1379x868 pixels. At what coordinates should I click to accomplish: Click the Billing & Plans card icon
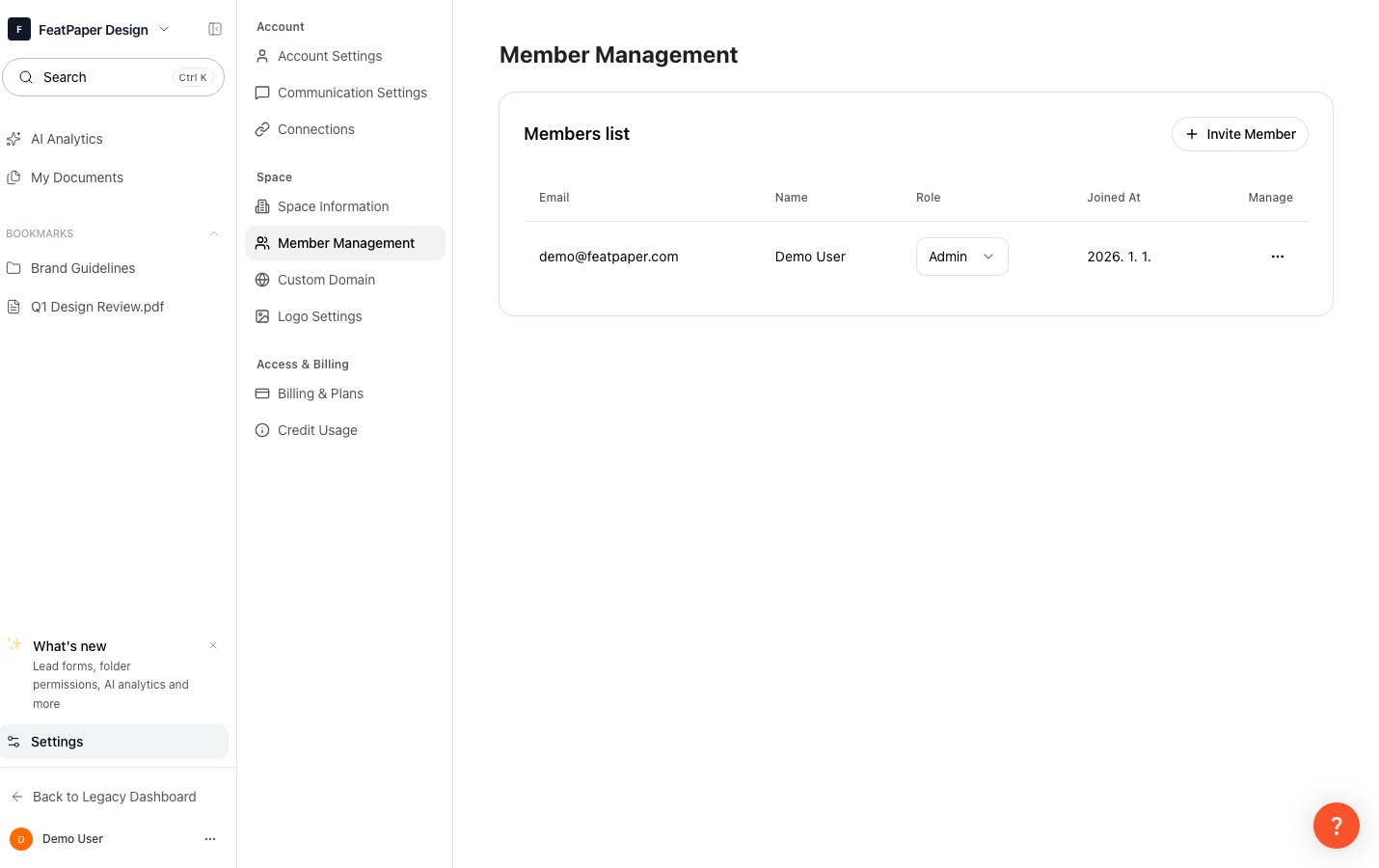[262, 393]
